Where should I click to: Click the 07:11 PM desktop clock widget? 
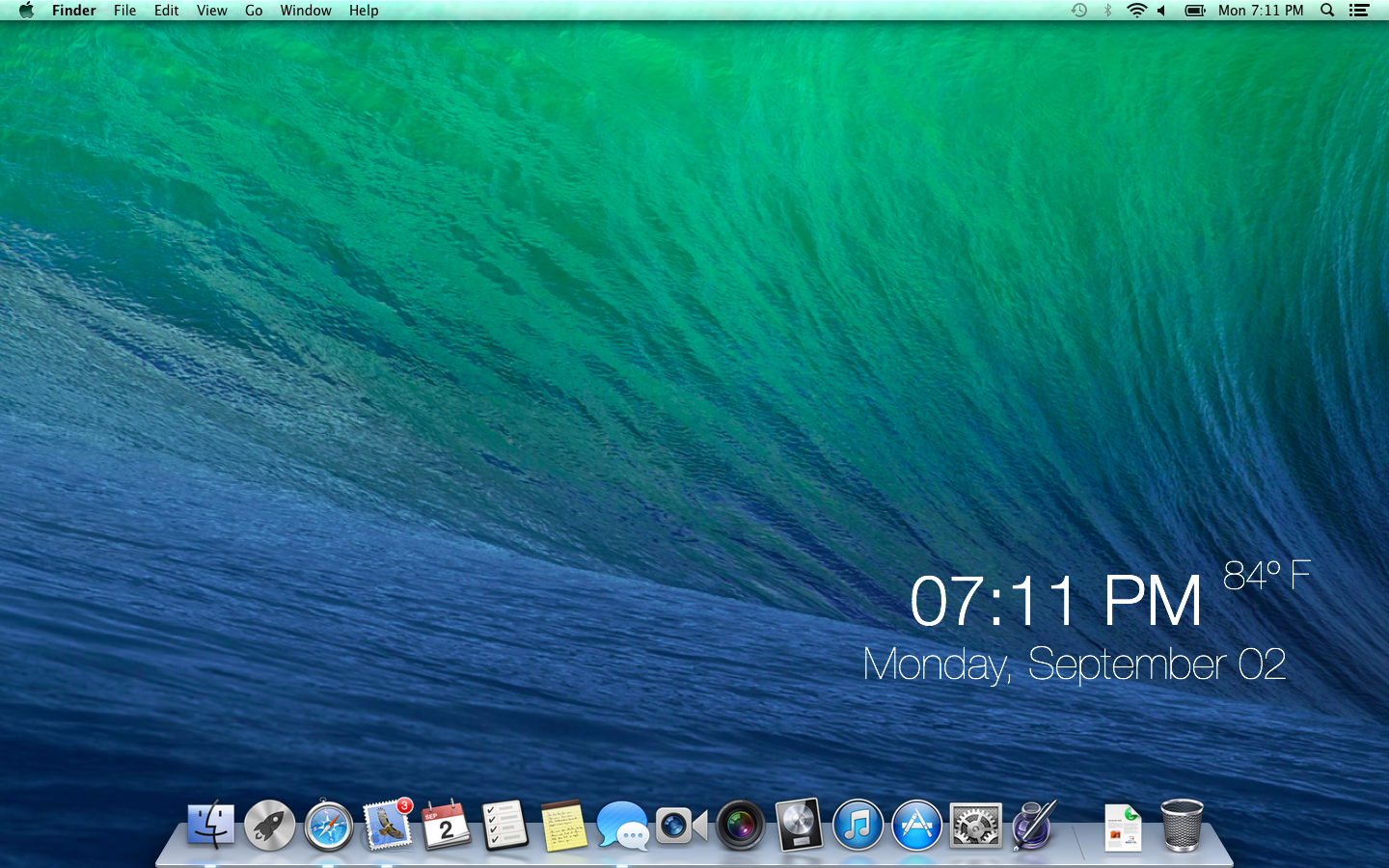tap(1056, 601)
